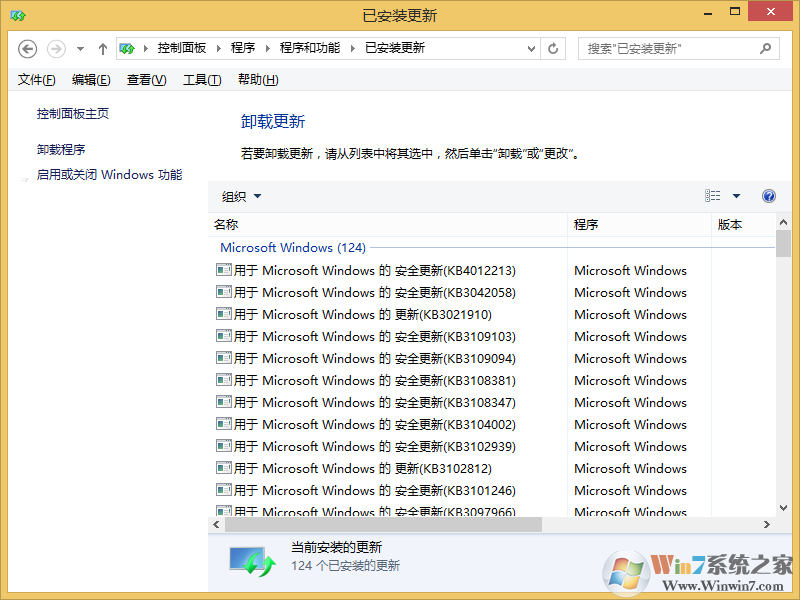Click the window icon in the title bar
This screenshot has width=800, height=600.
click(x=16, y=16)
